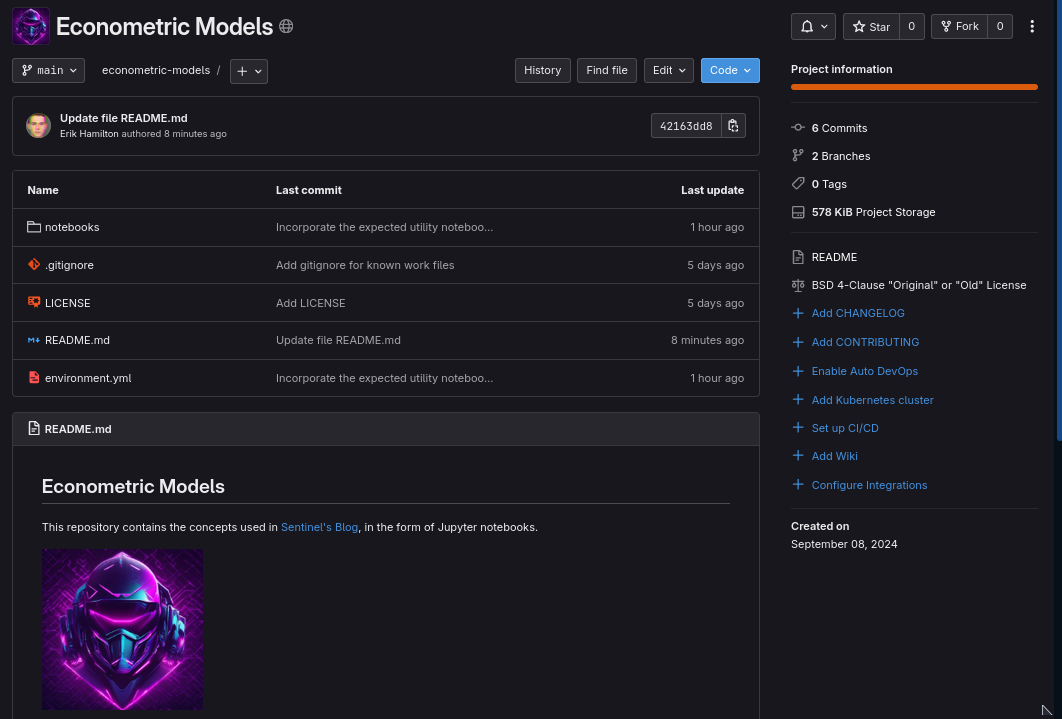1062x719 pixels.
Task: Click the orange project information bar
Action: coord(913,87)
